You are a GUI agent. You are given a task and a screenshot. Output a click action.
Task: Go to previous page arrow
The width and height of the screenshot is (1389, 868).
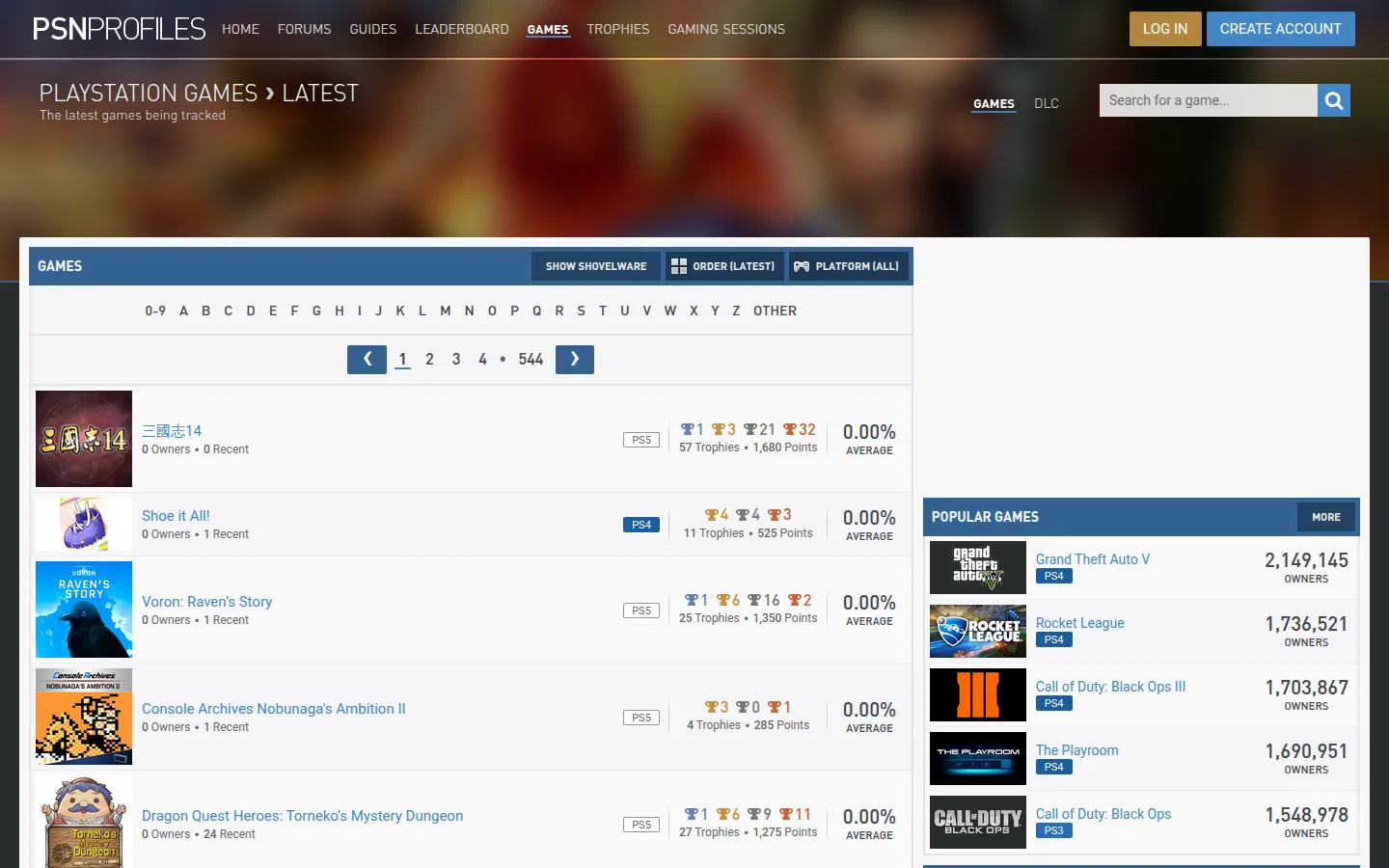[367, 359]
